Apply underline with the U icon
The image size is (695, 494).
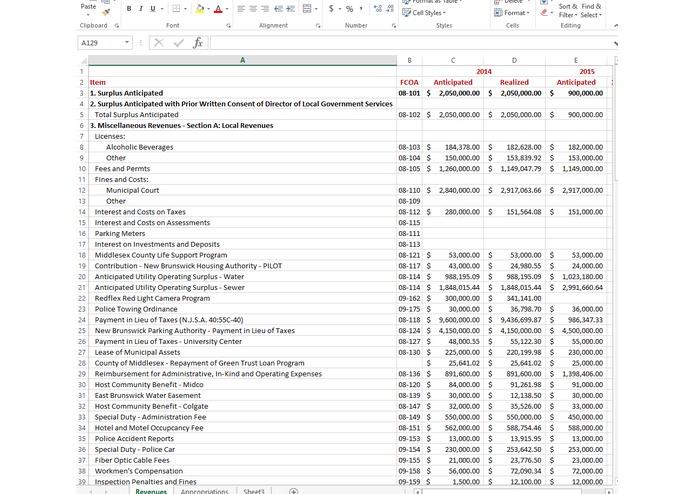click(x=153, y=8)
